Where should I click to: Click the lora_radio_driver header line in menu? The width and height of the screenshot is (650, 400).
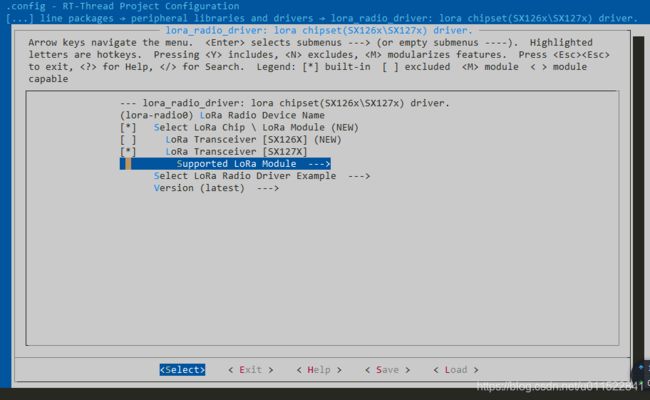point(285,103)
